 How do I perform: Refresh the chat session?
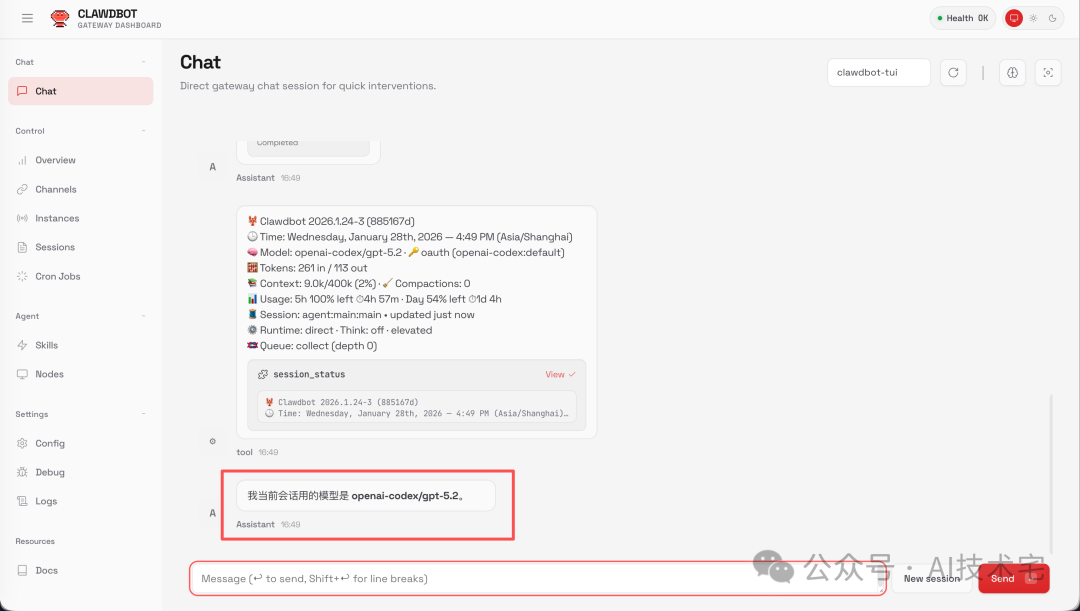(953, 72)
